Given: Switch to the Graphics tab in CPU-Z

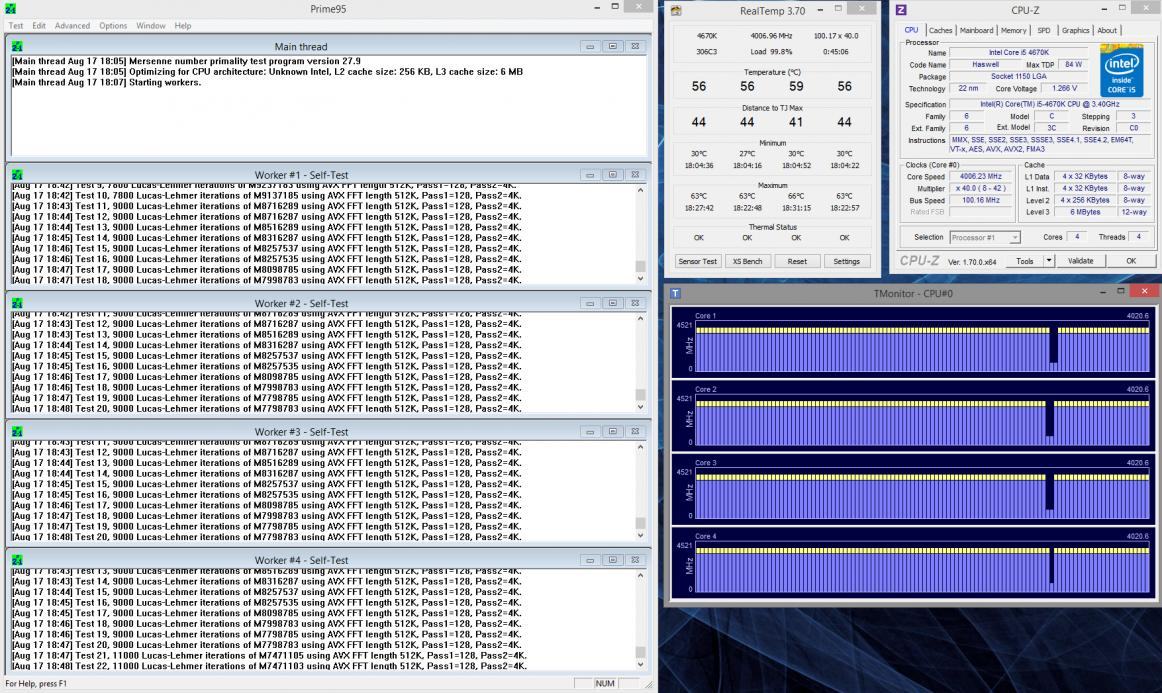Looking at the screenshot, I should pos(1075,30).
